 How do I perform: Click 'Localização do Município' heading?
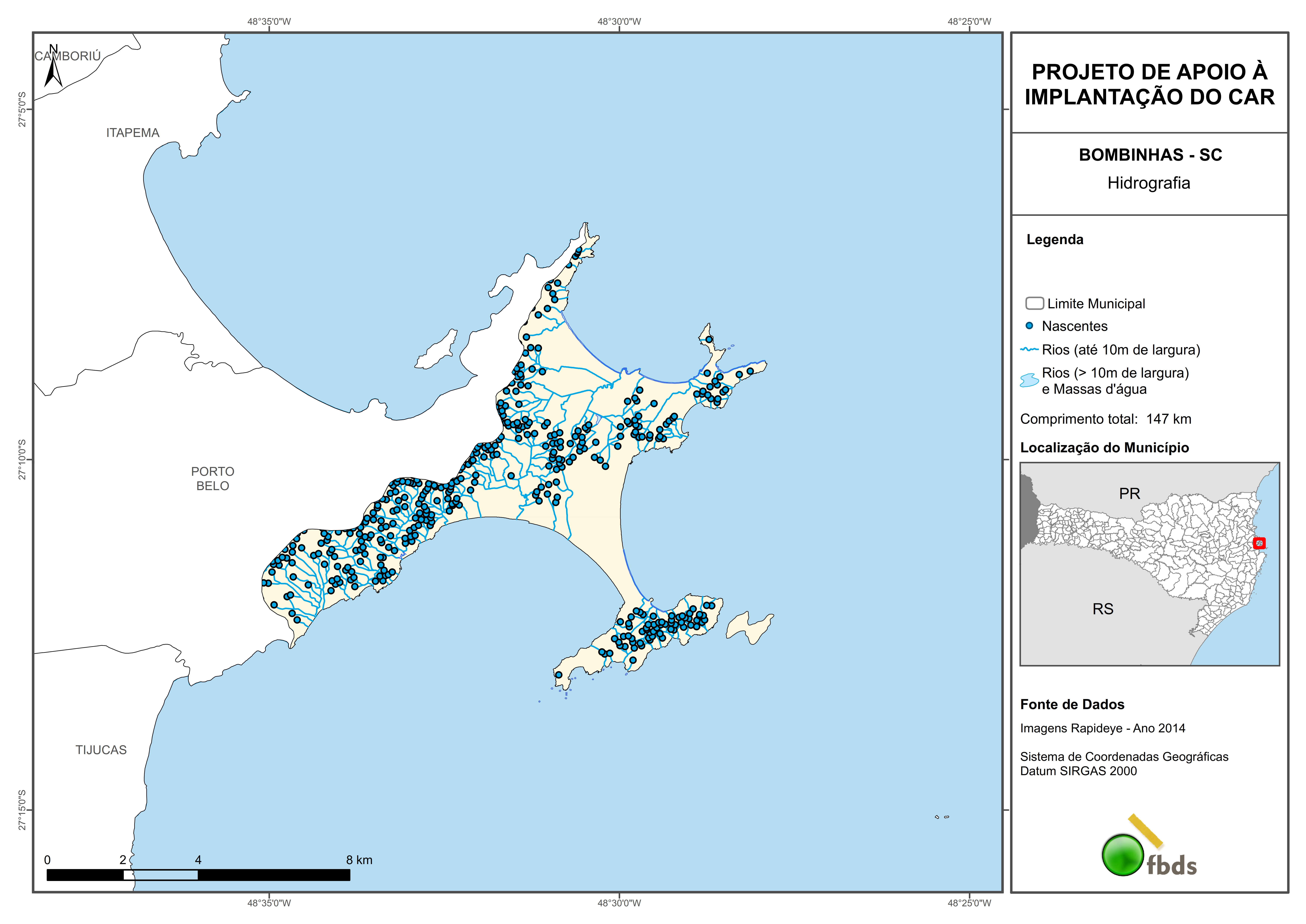[1105, 448]
